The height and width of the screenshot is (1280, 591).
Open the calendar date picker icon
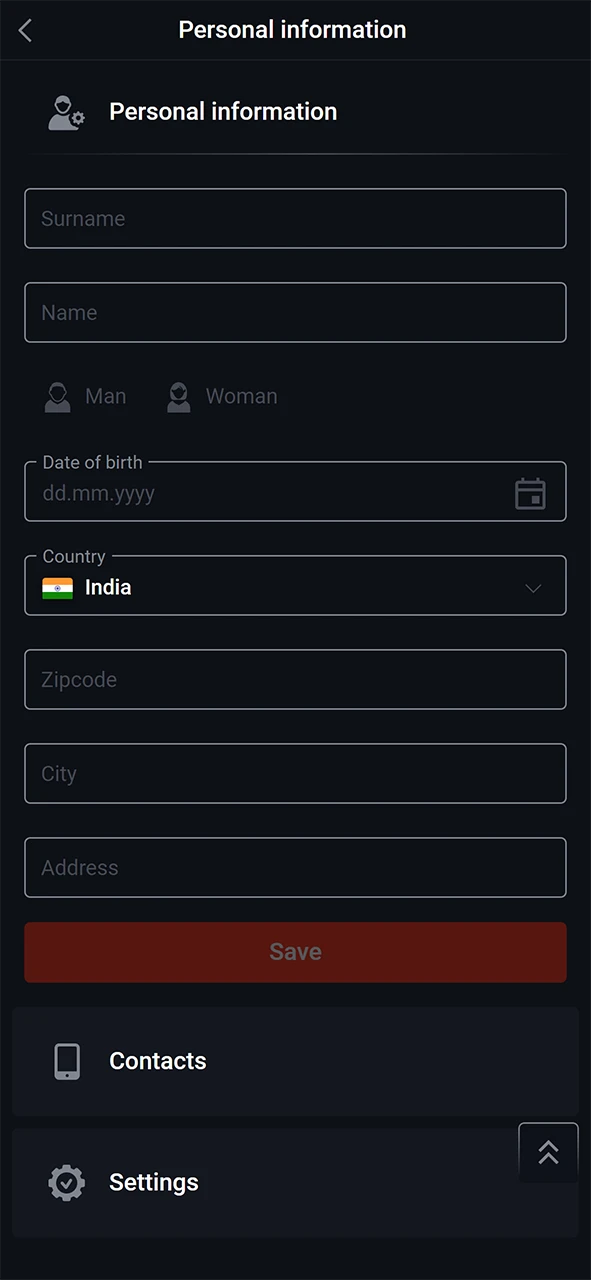tap(530, 493)
